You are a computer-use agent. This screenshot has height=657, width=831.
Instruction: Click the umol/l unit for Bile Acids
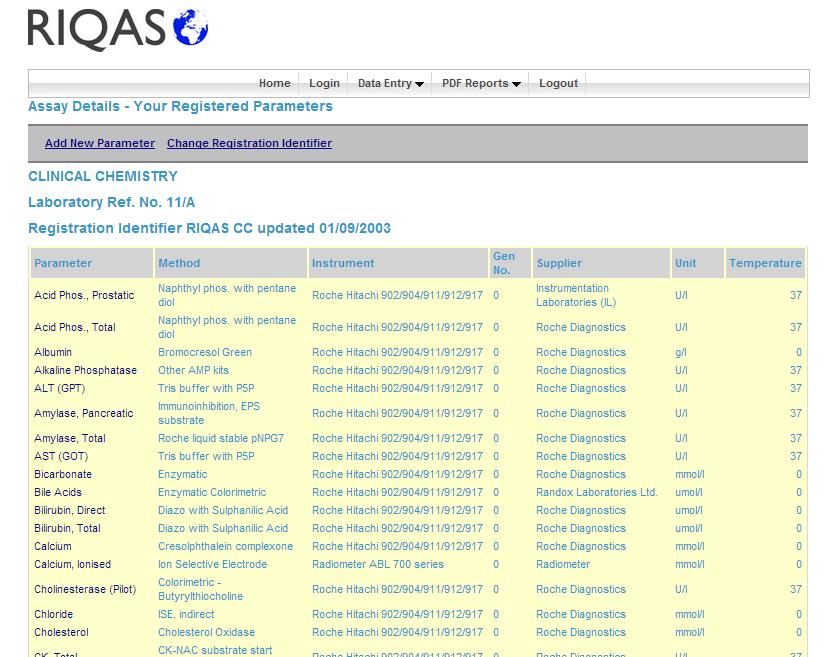[x=688, y=493]
